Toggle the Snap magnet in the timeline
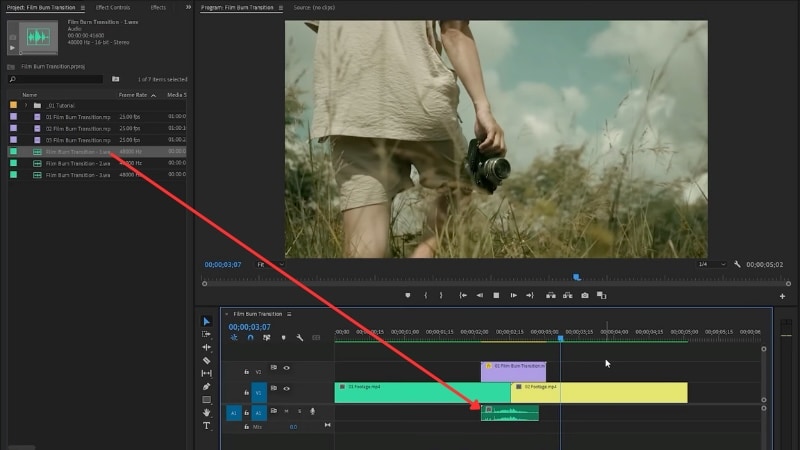 tap(250, 338)
